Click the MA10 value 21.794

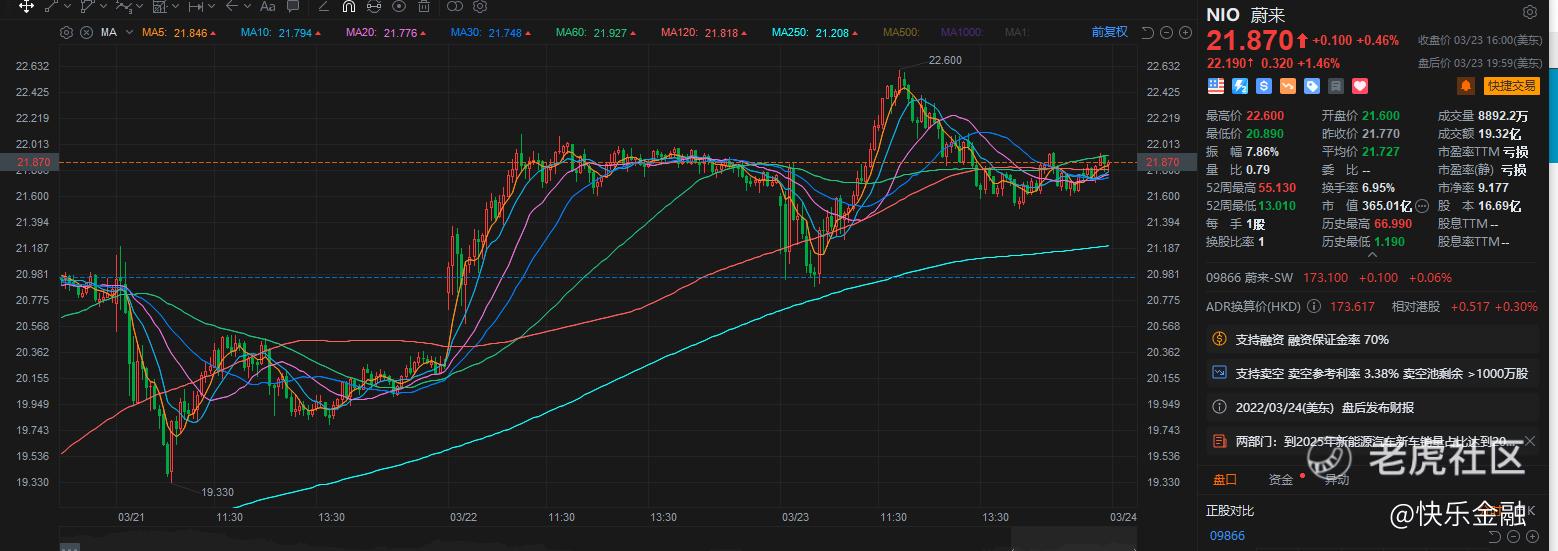[x=295, y=32]
